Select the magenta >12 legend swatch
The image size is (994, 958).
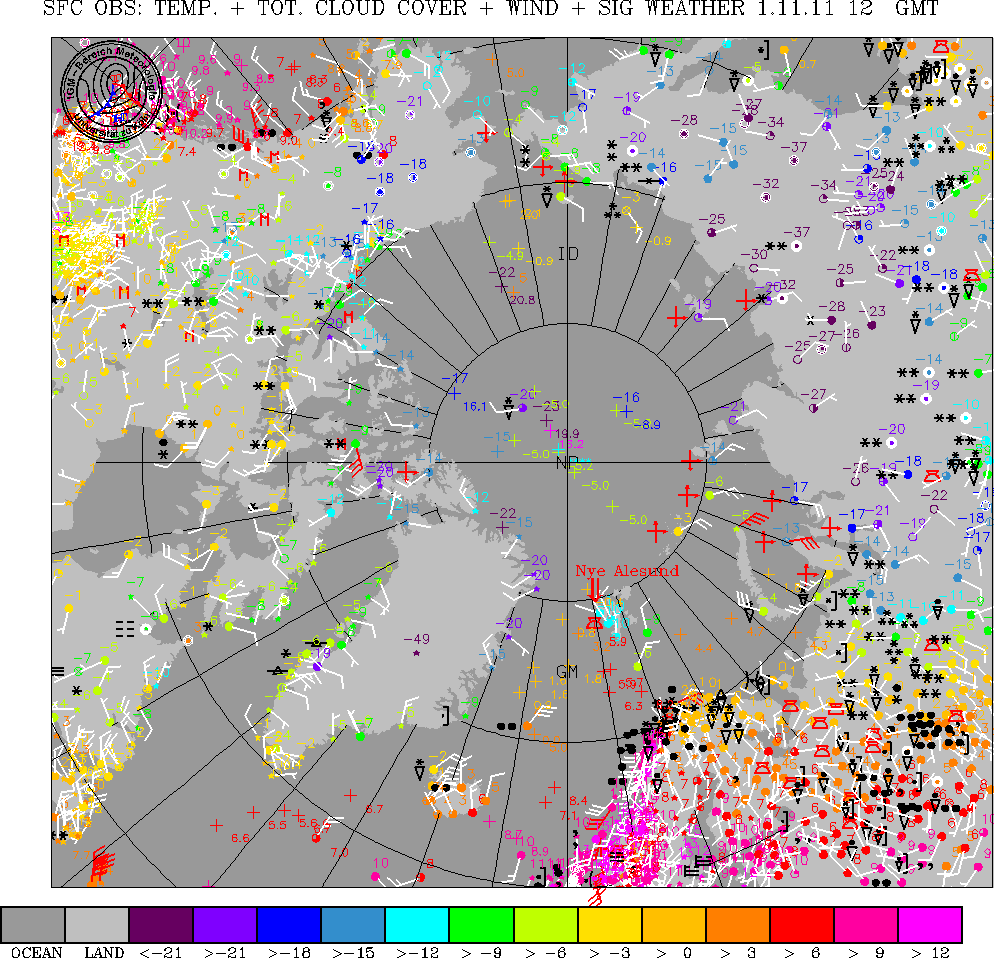click(x=930, y=925)
